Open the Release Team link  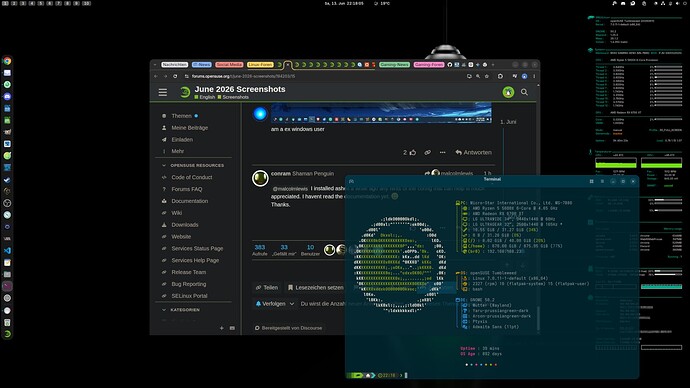(x=188, y=272)
